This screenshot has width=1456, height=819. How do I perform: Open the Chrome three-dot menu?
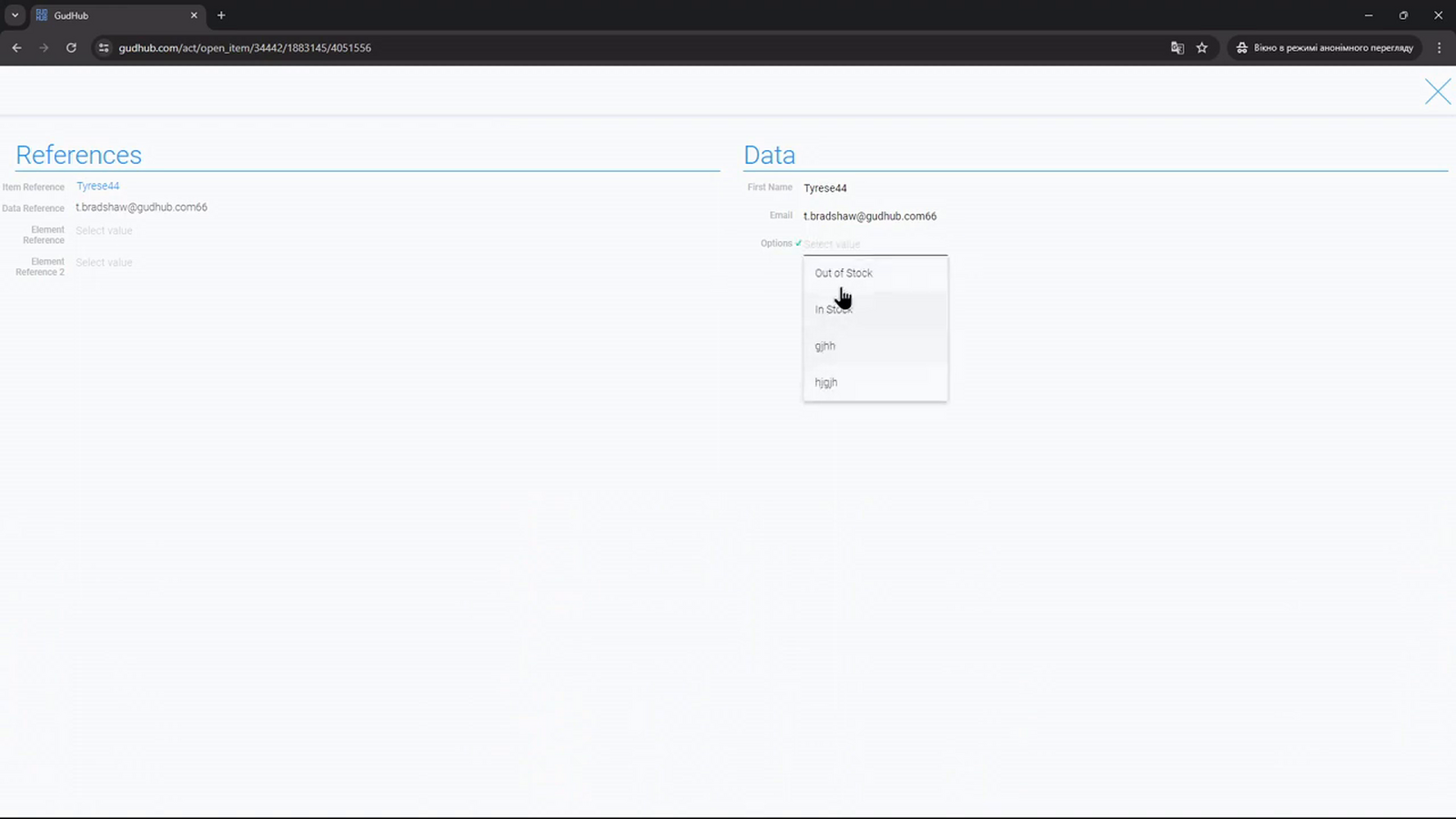[x=1439, y=47]
